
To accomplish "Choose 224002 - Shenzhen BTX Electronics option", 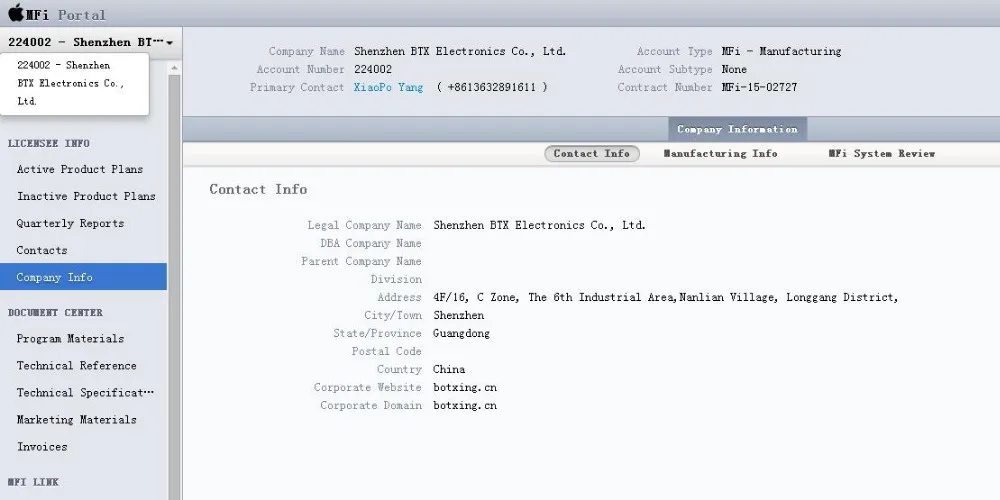I will (70, 83).
